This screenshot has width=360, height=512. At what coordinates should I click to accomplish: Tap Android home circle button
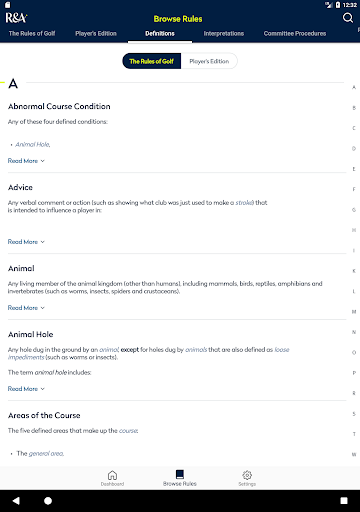click(48, 501)
